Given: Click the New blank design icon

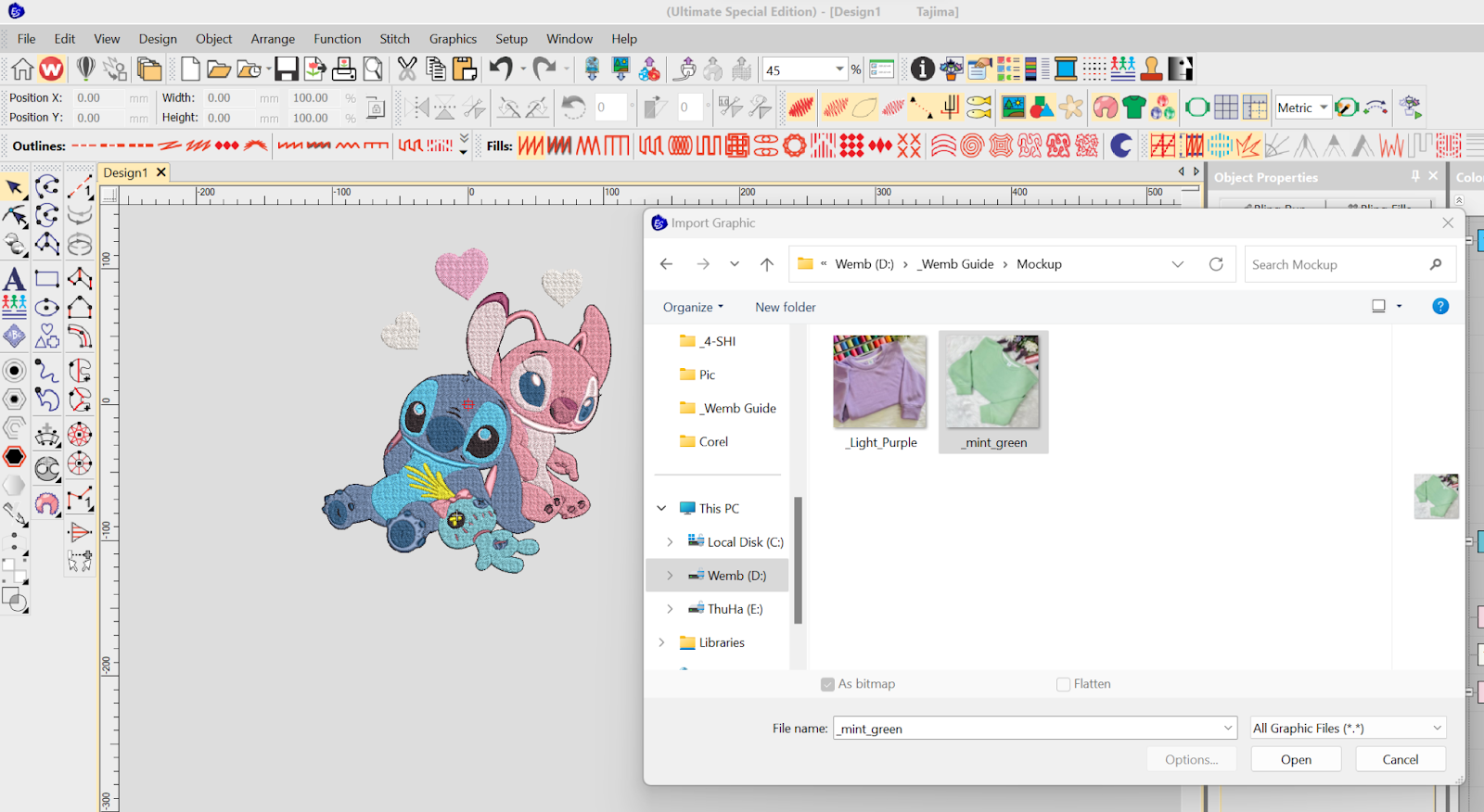Looking at the screenshot, I should (x=190, y=69).
